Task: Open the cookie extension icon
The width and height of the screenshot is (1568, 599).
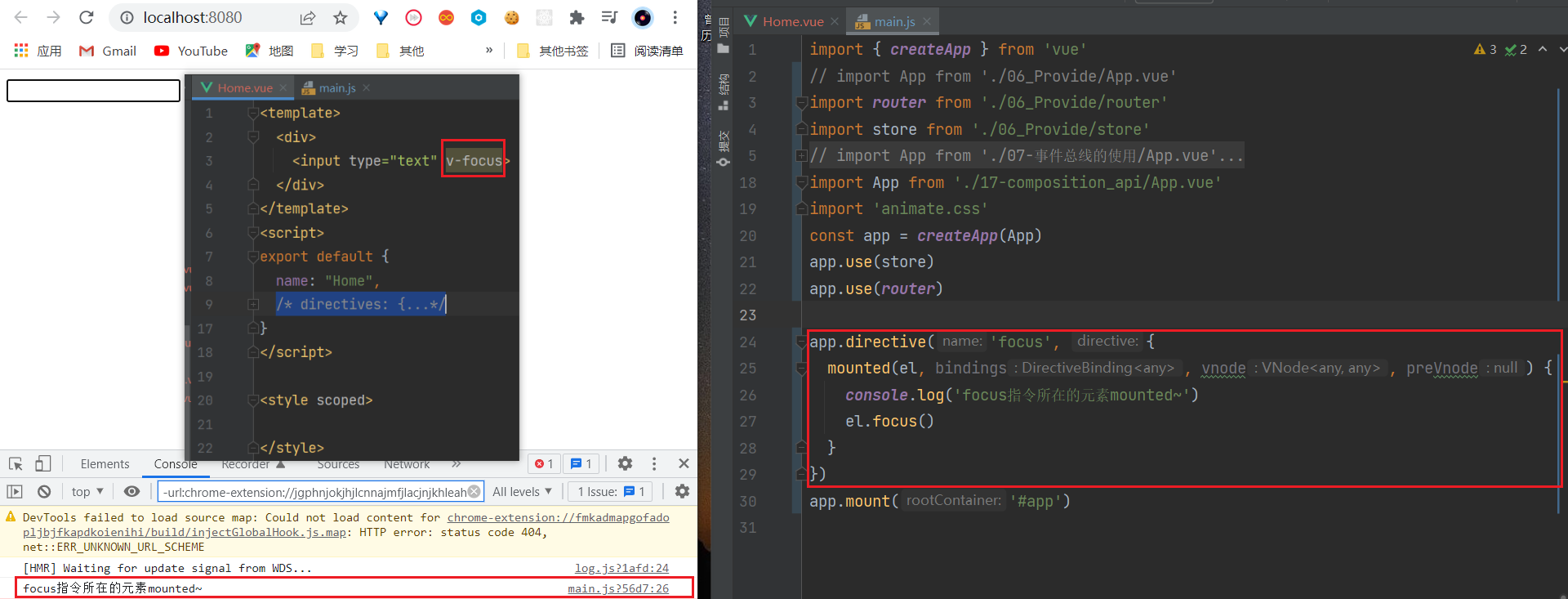Action: [512, 17]
